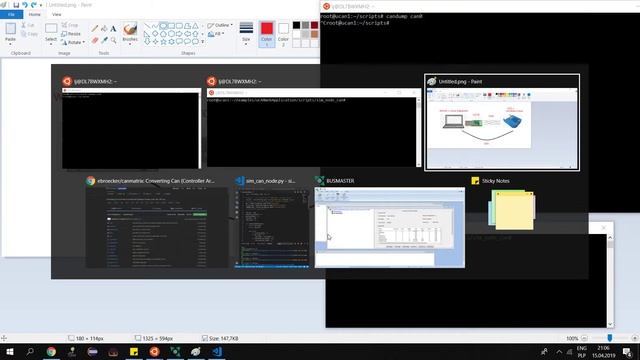Image resolution: width=640 pixels, height=360 pixels.
Task: Pick the Cloud callout shape
Action: point(196,42)
